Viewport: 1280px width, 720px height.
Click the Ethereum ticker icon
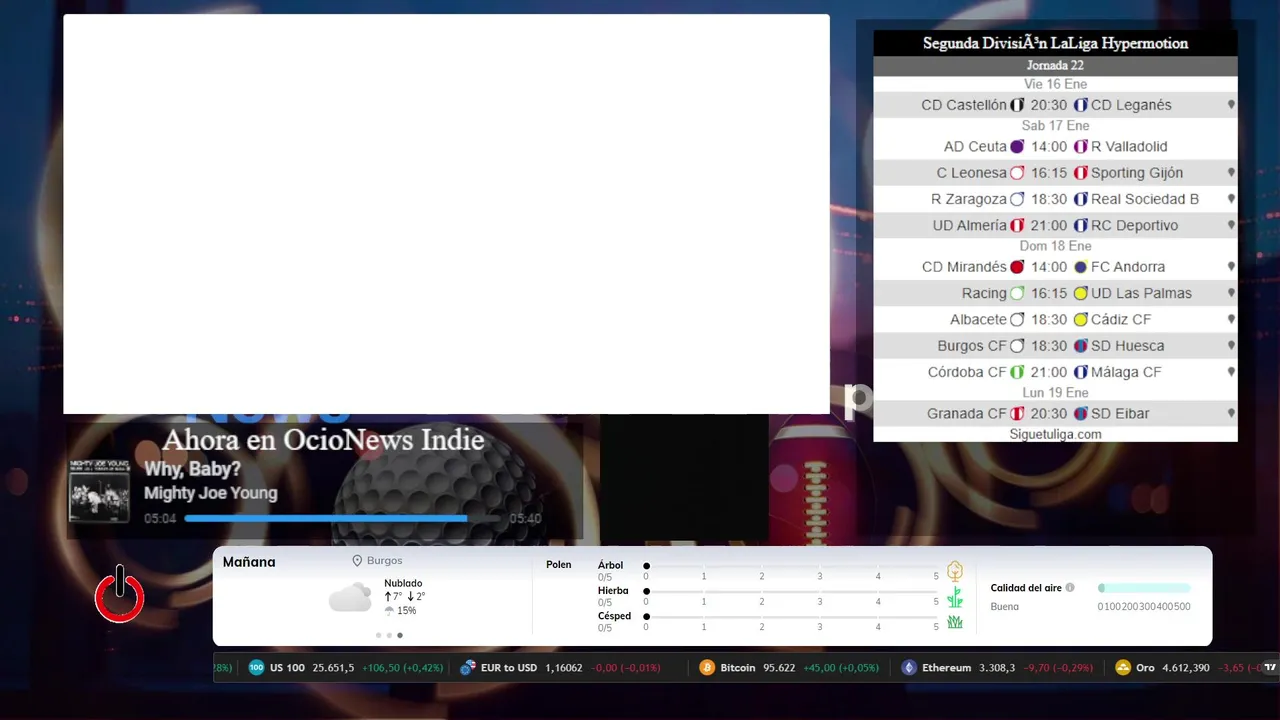click(x=908, y=668)
